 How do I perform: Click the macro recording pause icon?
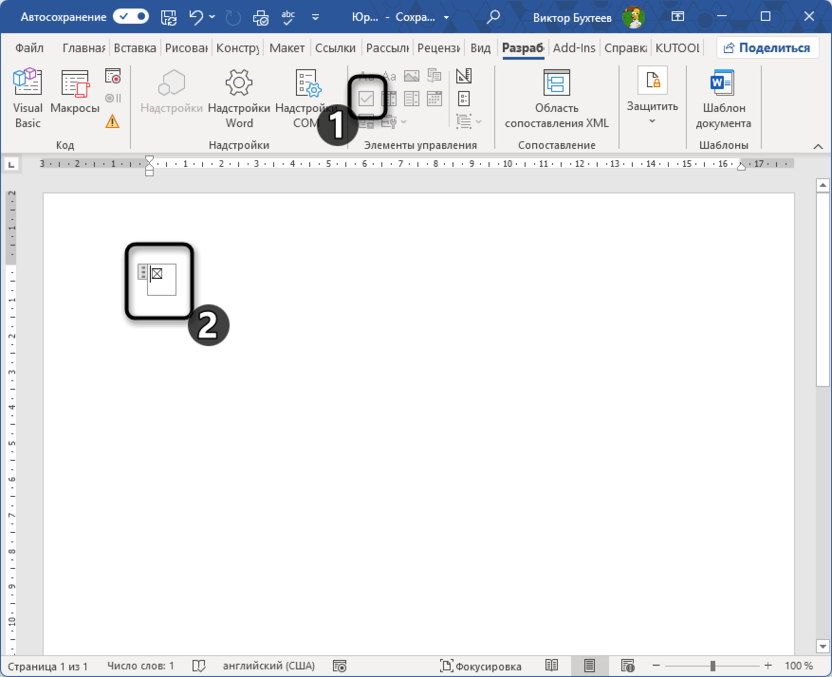[113, 98]
